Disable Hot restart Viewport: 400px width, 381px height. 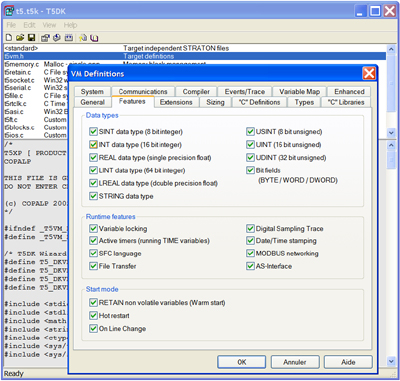pos(93,315)
